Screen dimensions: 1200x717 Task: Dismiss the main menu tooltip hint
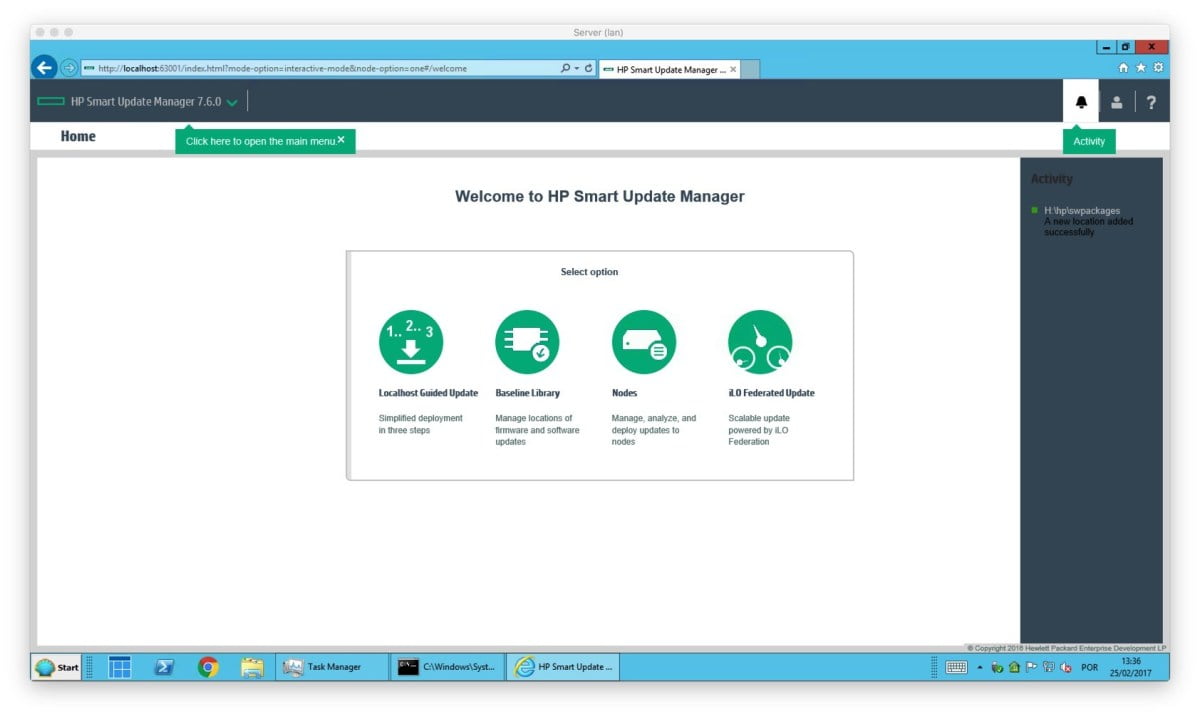pyautogui.click(x=341, y=140)
